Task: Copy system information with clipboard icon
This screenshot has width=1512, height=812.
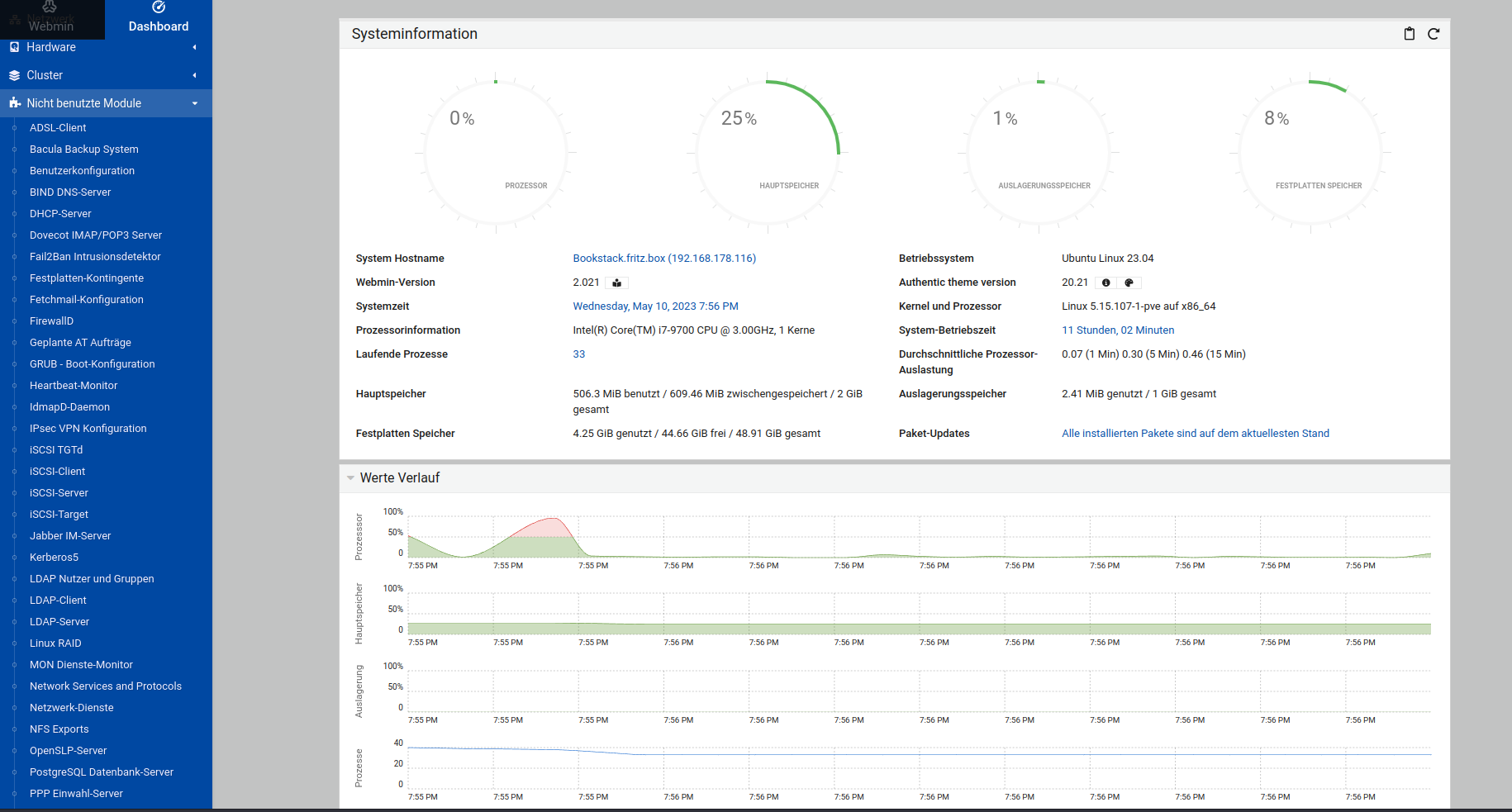Action: (x=1410, y=34)
